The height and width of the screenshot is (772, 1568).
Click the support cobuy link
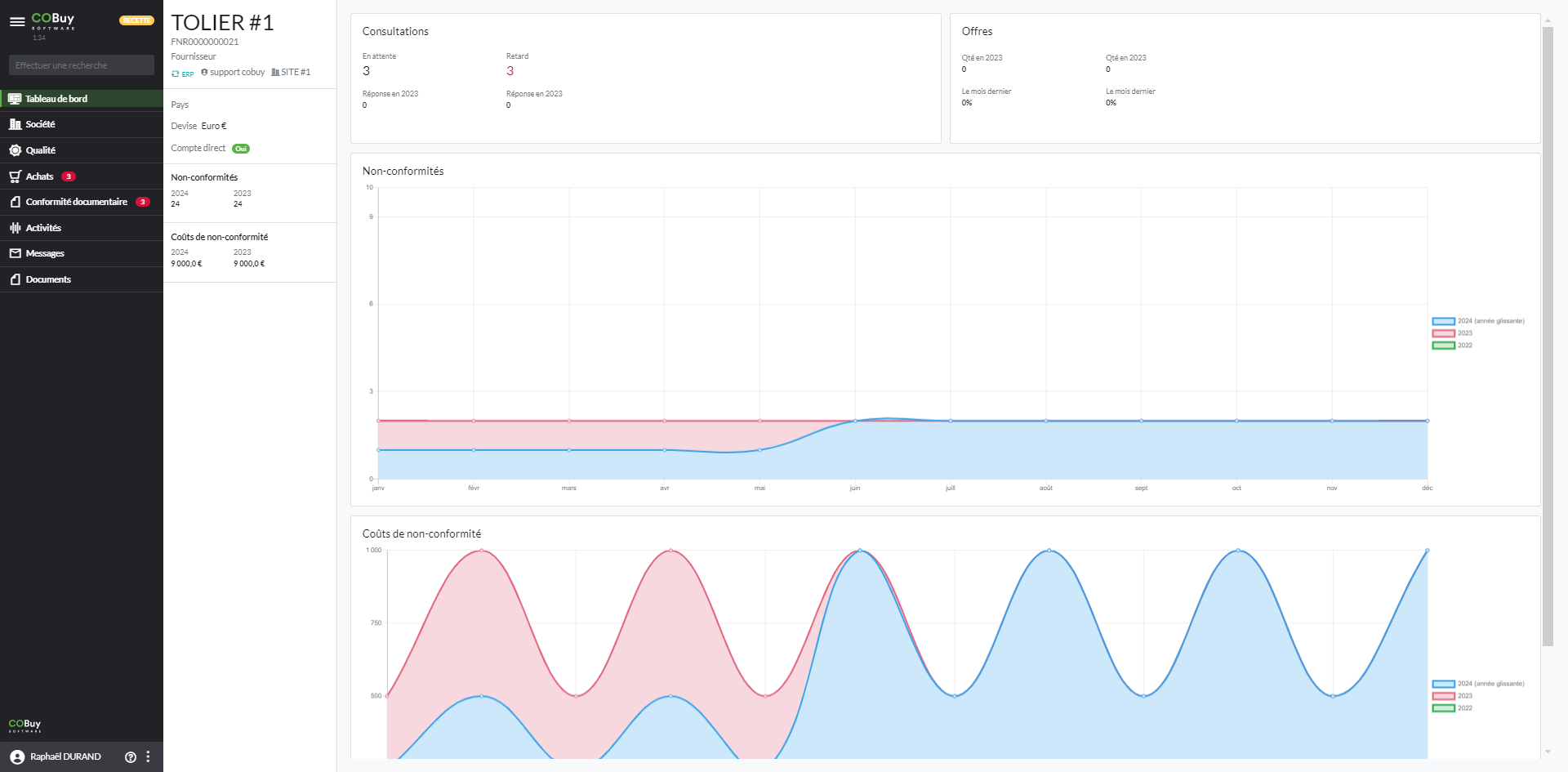click(x=237, y=73)
